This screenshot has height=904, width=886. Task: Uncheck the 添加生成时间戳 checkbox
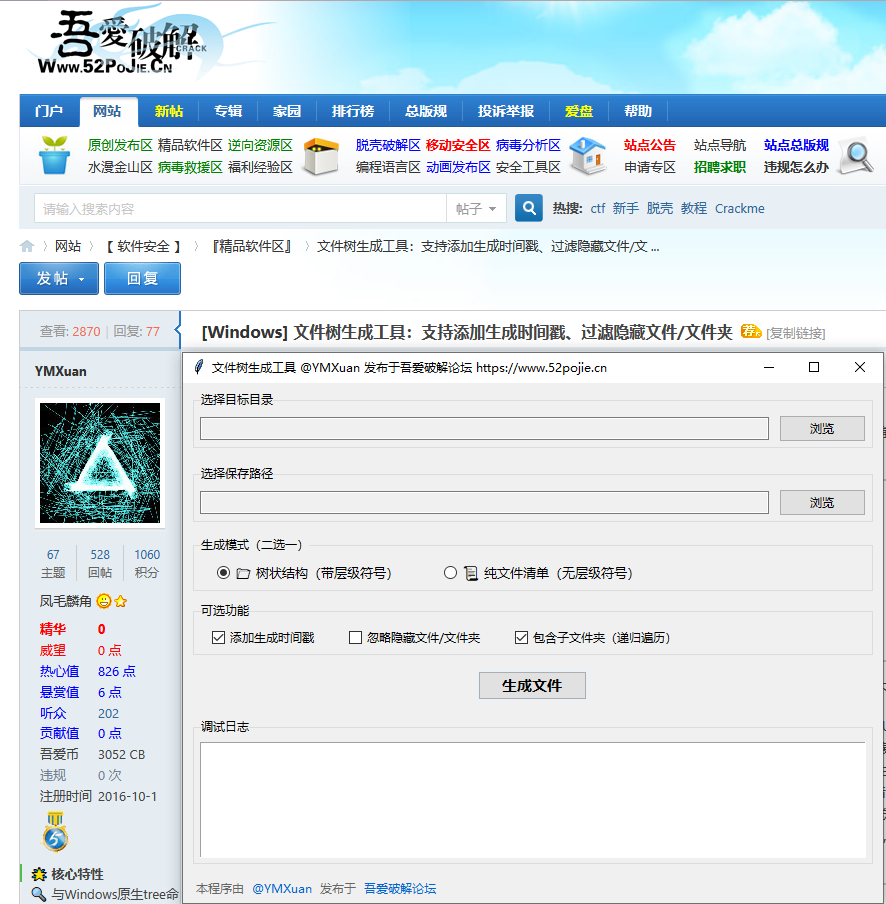click(218, 638)
